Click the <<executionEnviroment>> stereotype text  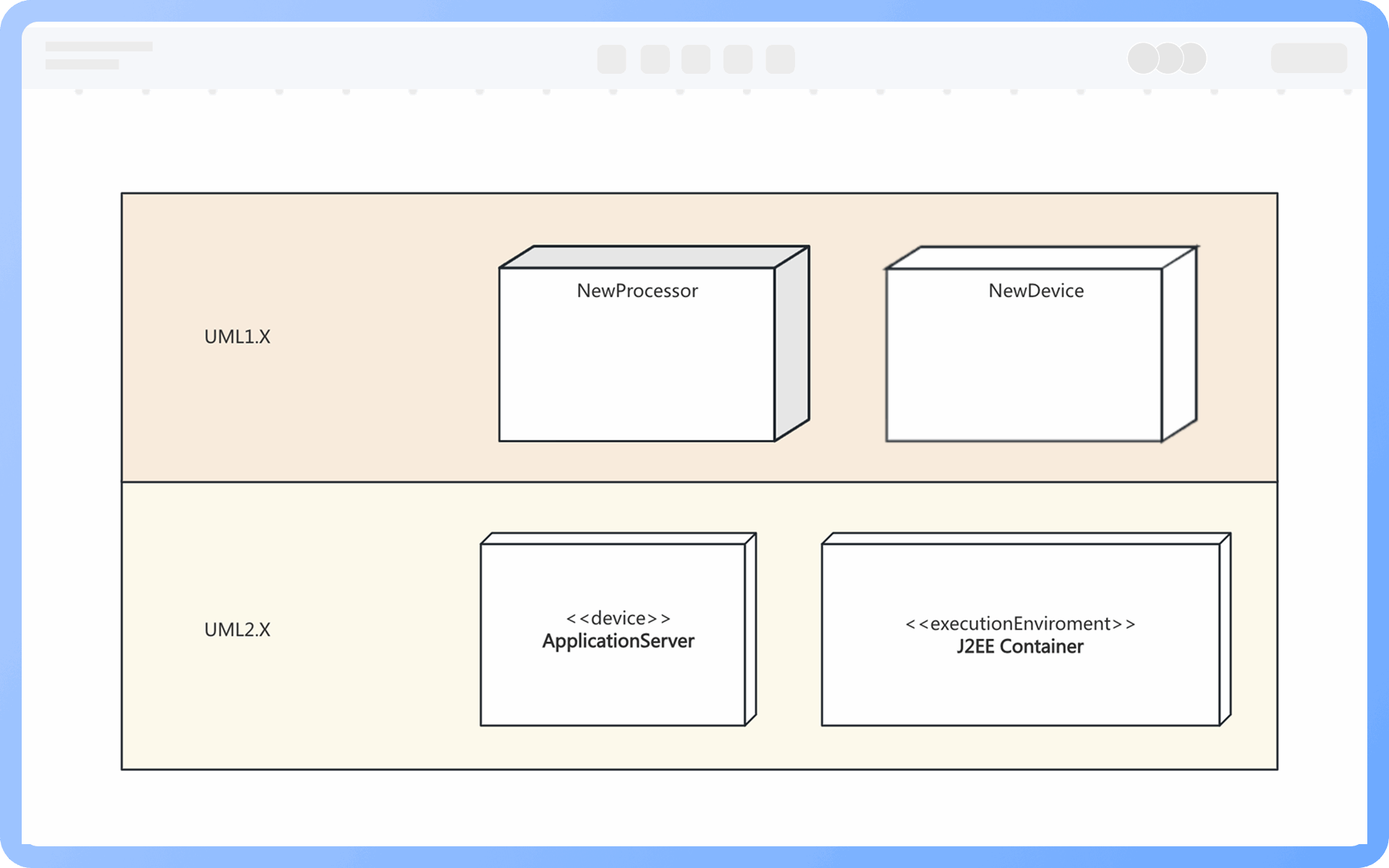(x=1020, y=624)
